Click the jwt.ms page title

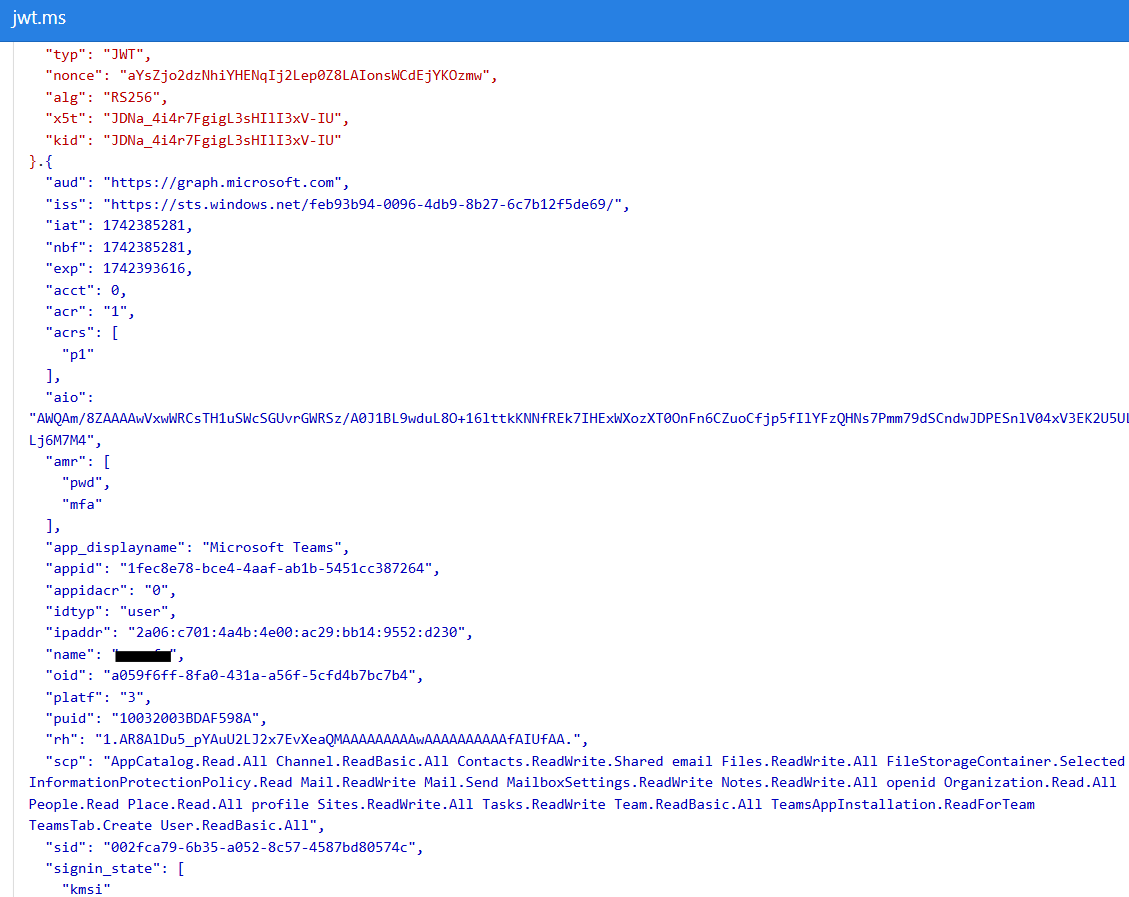click(x=39, y=18)
